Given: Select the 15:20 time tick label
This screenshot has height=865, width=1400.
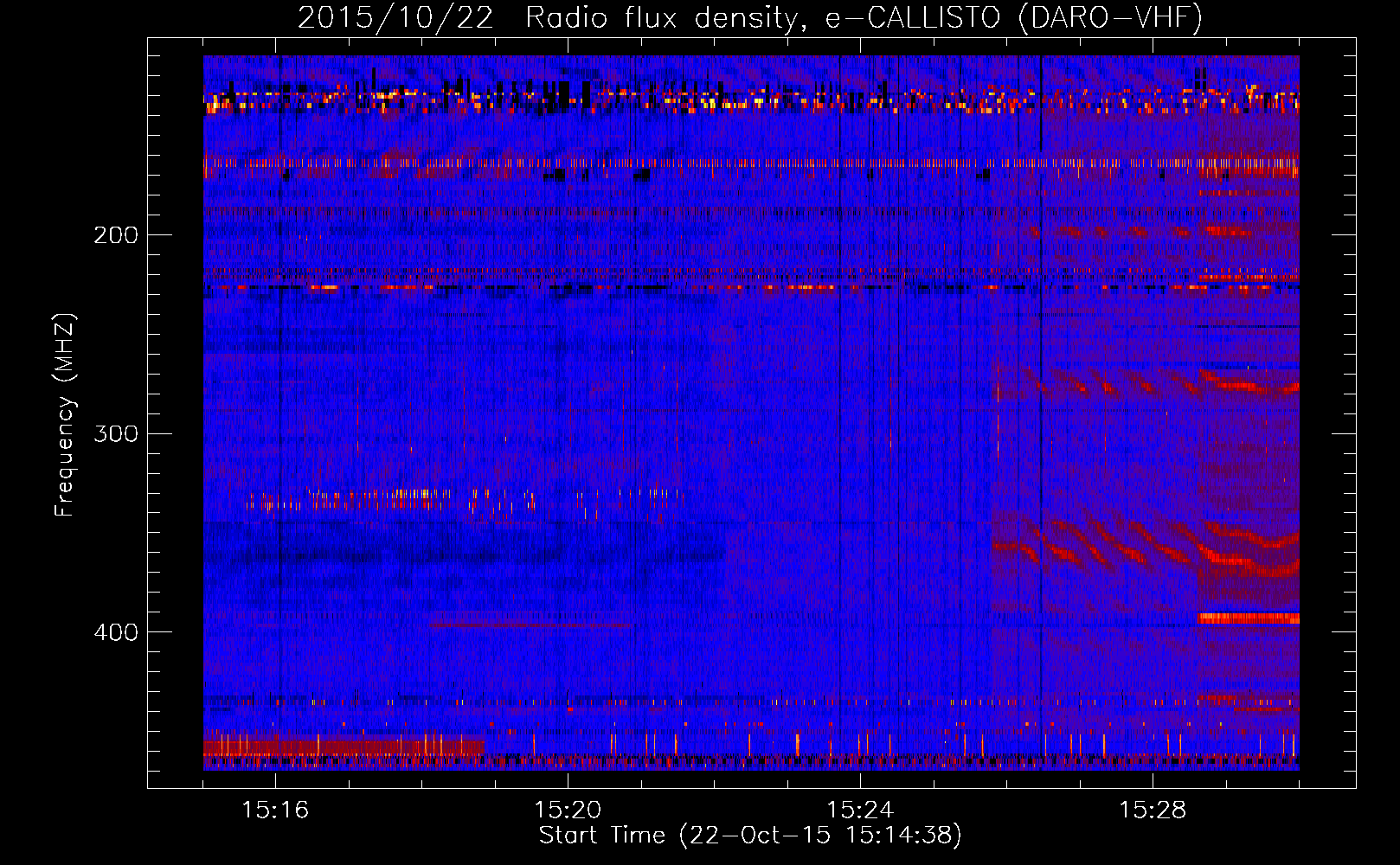Looking at the screenshot, I should click(x=568, y=810).
